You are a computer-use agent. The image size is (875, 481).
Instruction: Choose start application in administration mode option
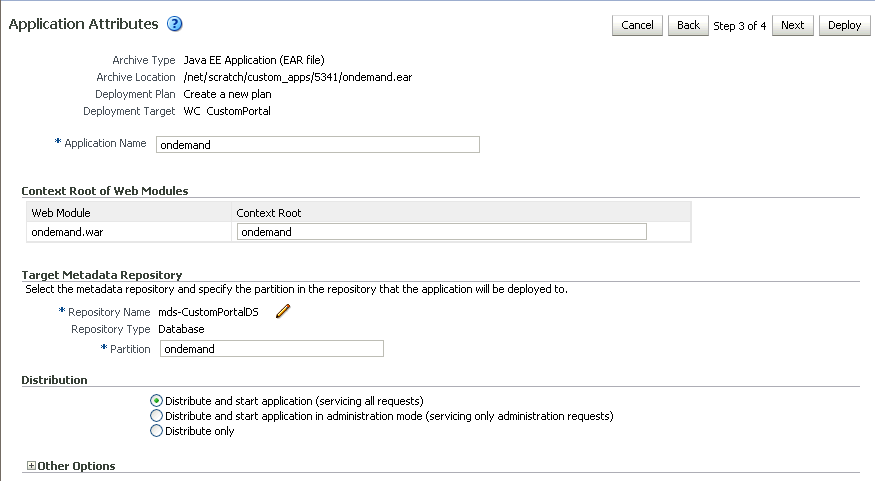click(156, 416)
